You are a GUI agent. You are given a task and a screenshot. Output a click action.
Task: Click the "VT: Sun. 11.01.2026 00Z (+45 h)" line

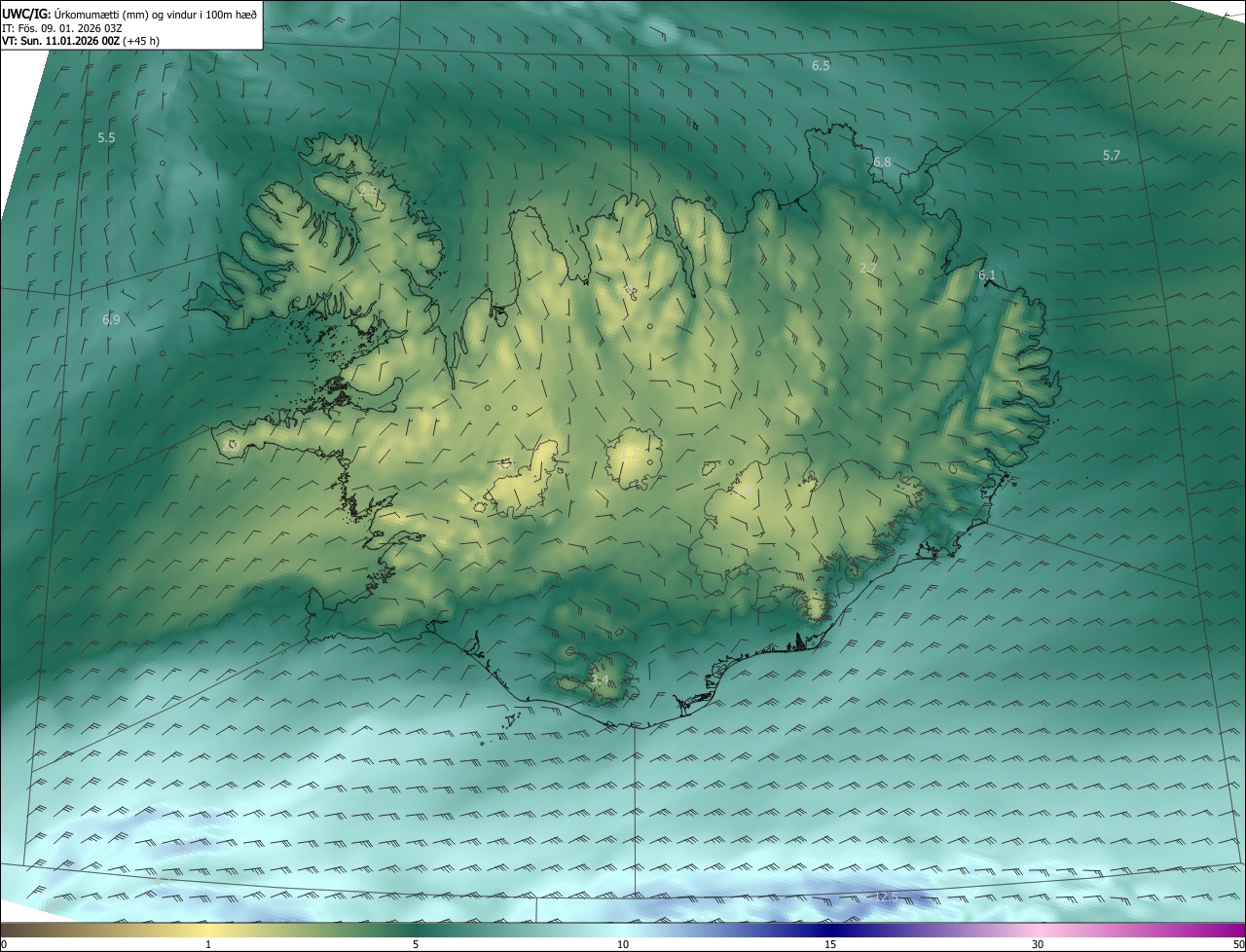point(81,41)
